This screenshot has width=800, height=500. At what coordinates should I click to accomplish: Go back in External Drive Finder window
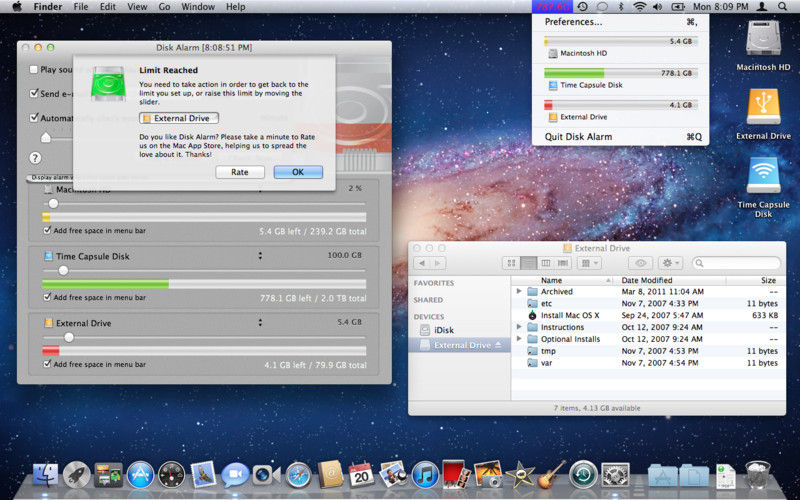pos(422,263)
